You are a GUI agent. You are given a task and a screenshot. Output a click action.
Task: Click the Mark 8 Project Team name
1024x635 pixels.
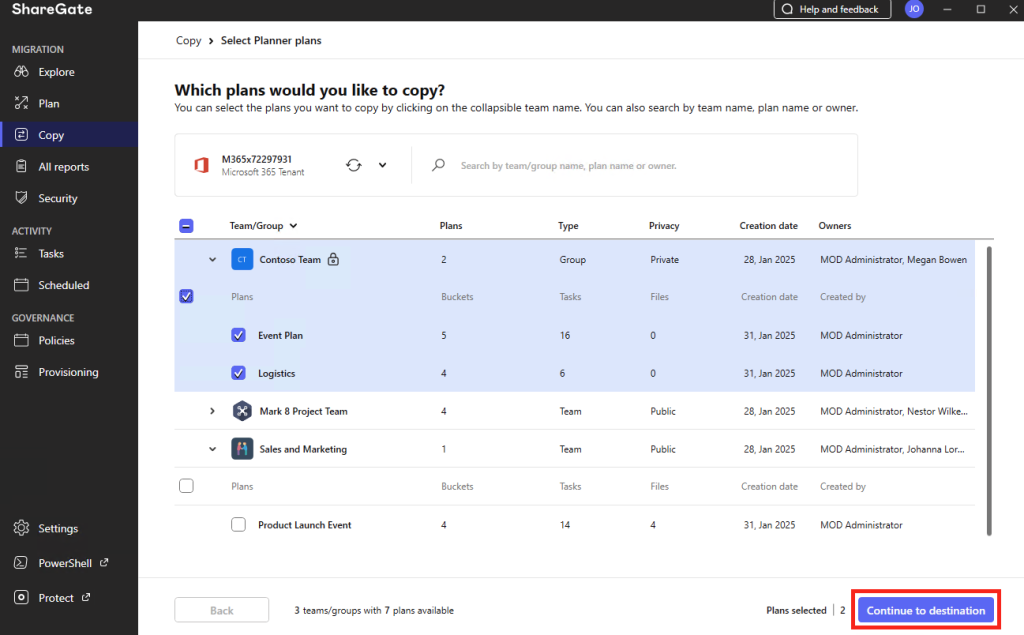[303, 411]
